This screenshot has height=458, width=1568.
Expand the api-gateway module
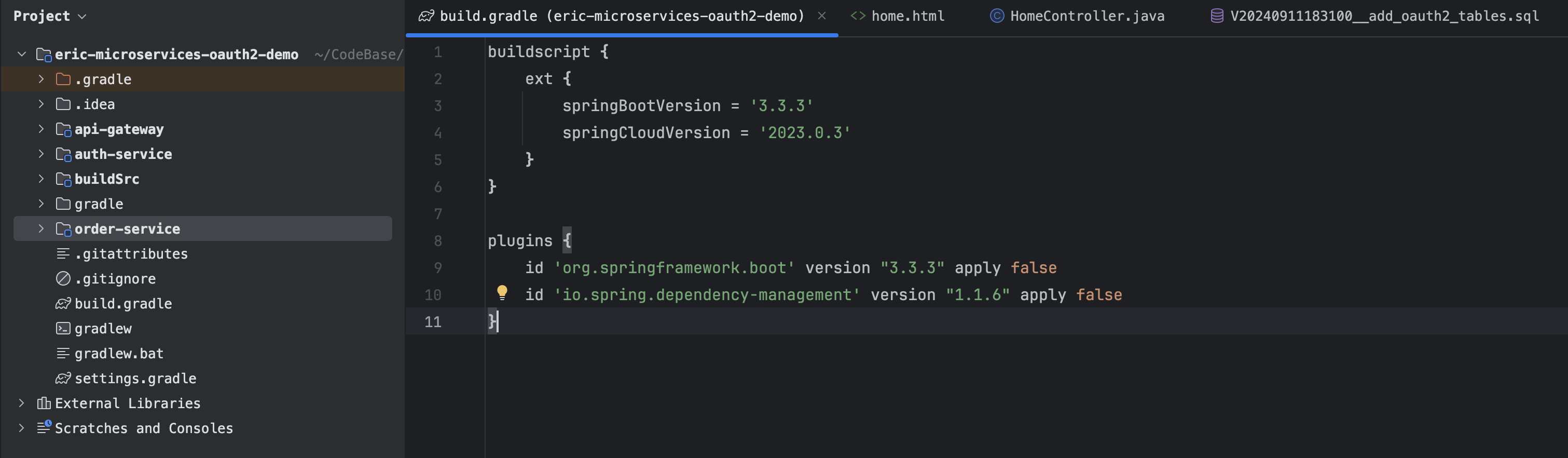point(41,129)
